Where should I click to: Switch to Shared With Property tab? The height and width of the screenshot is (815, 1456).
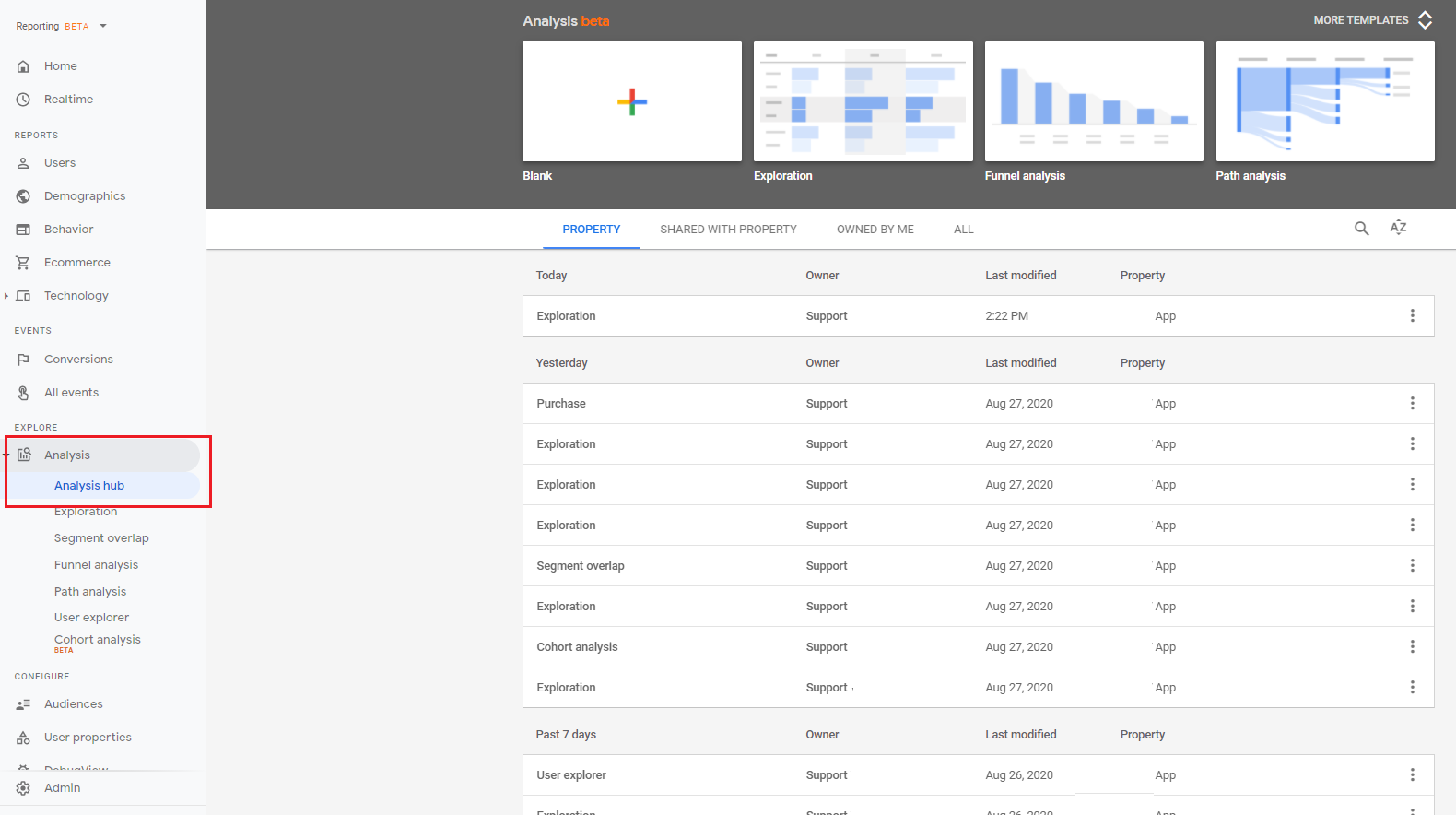coord(728,230)
